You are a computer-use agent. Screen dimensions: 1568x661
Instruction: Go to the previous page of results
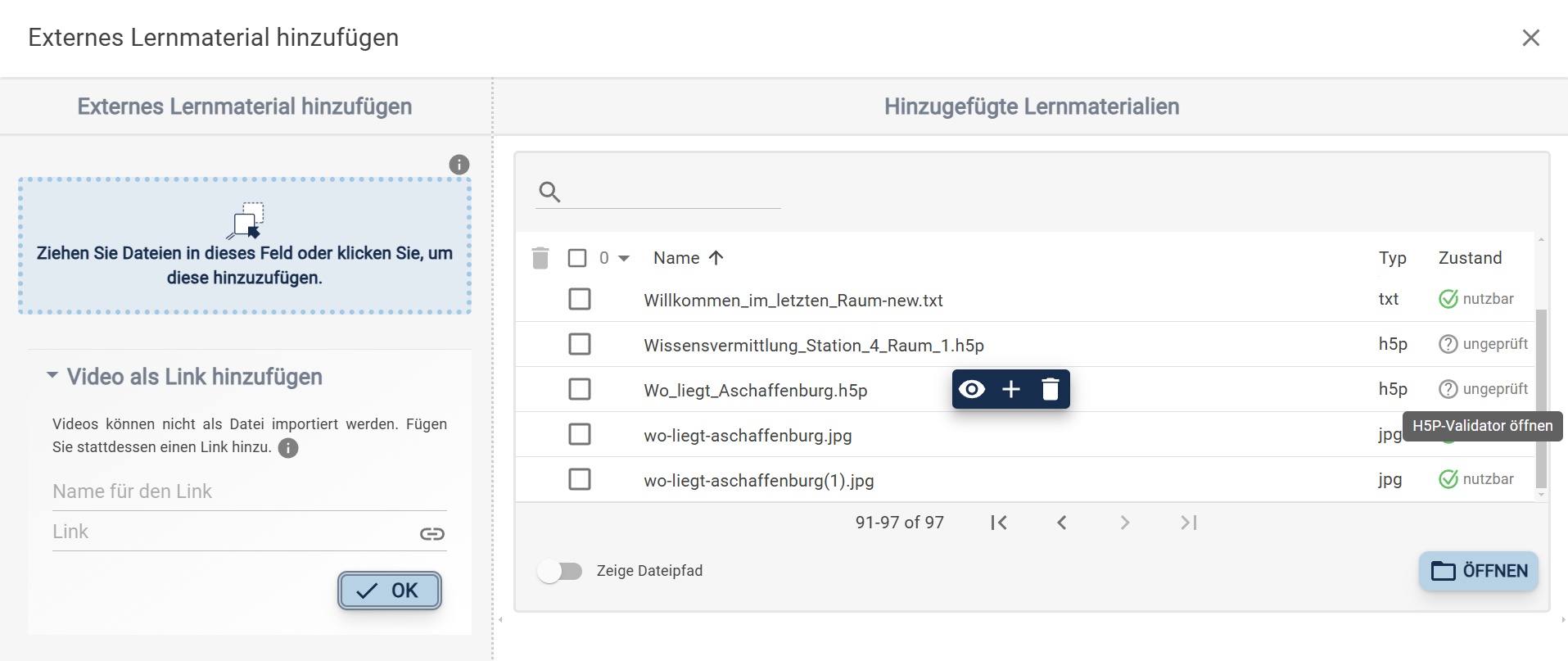click(x=1062, y=523)
